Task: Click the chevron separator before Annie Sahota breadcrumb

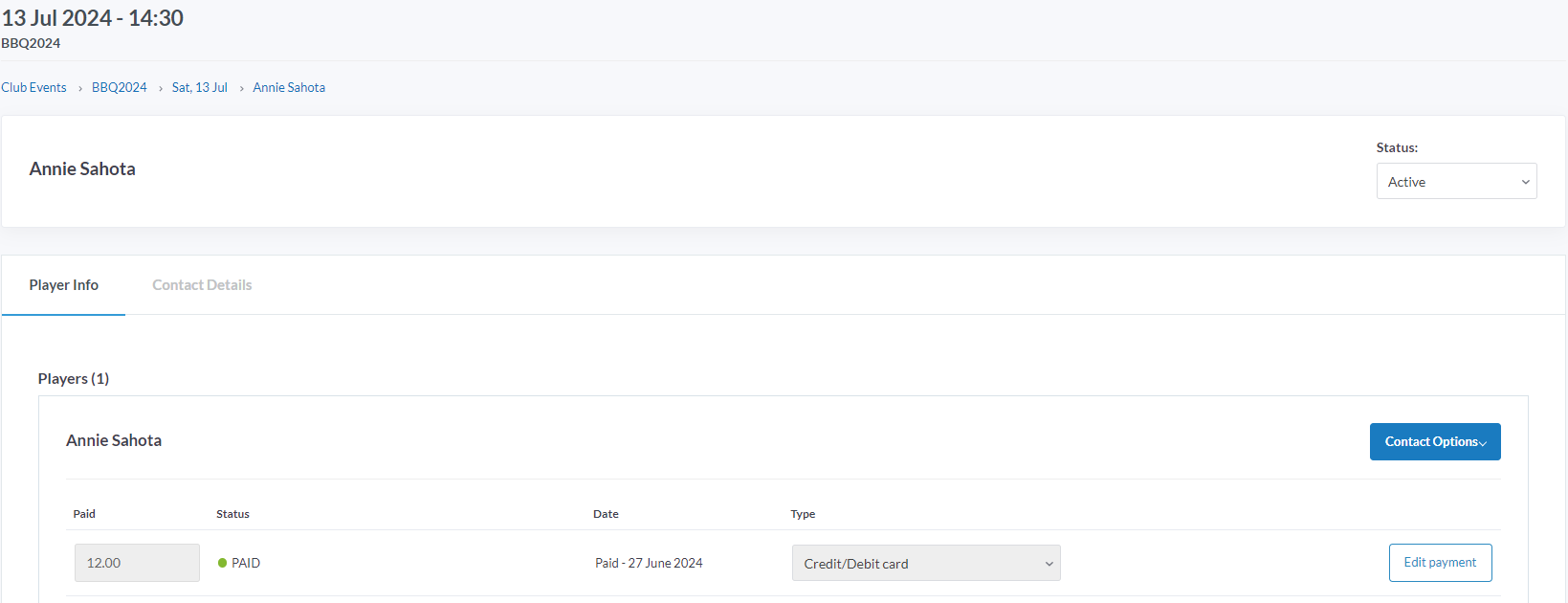Action: click(x=241, y=88)
